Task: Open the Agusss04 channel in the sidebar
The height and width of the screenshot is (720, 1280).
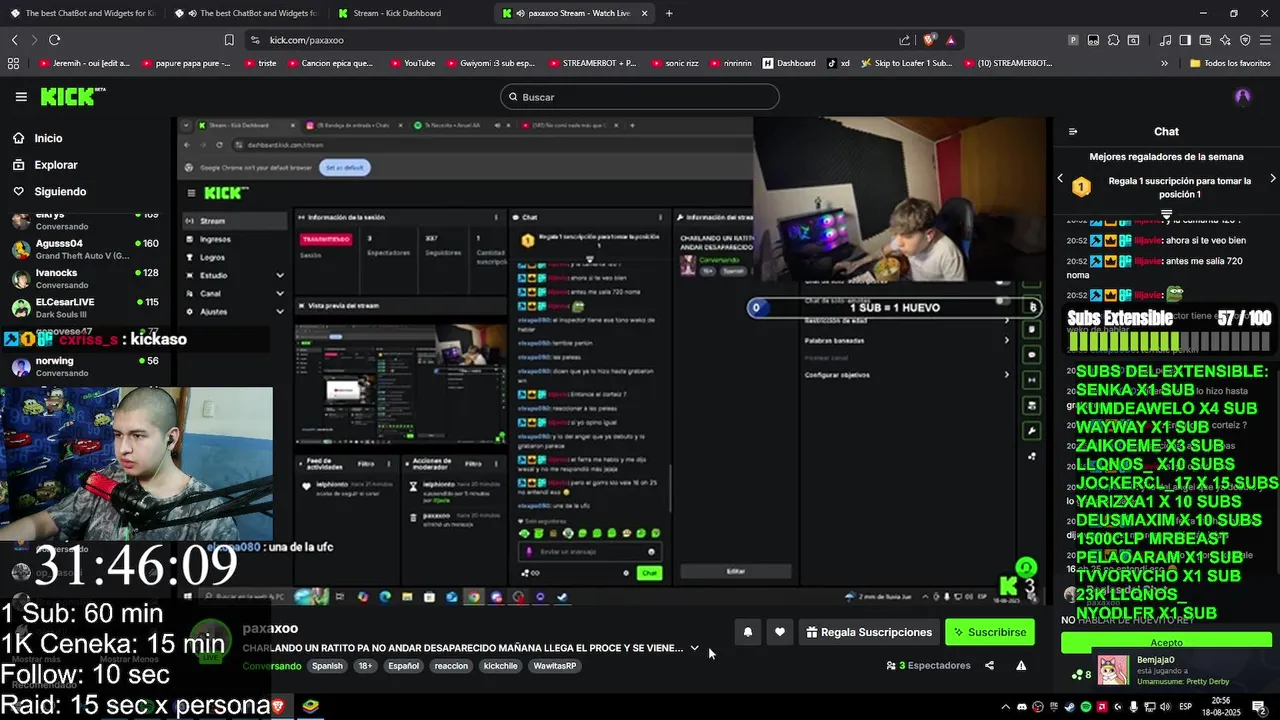Action: pyautogui.click(x=85, y=249)
